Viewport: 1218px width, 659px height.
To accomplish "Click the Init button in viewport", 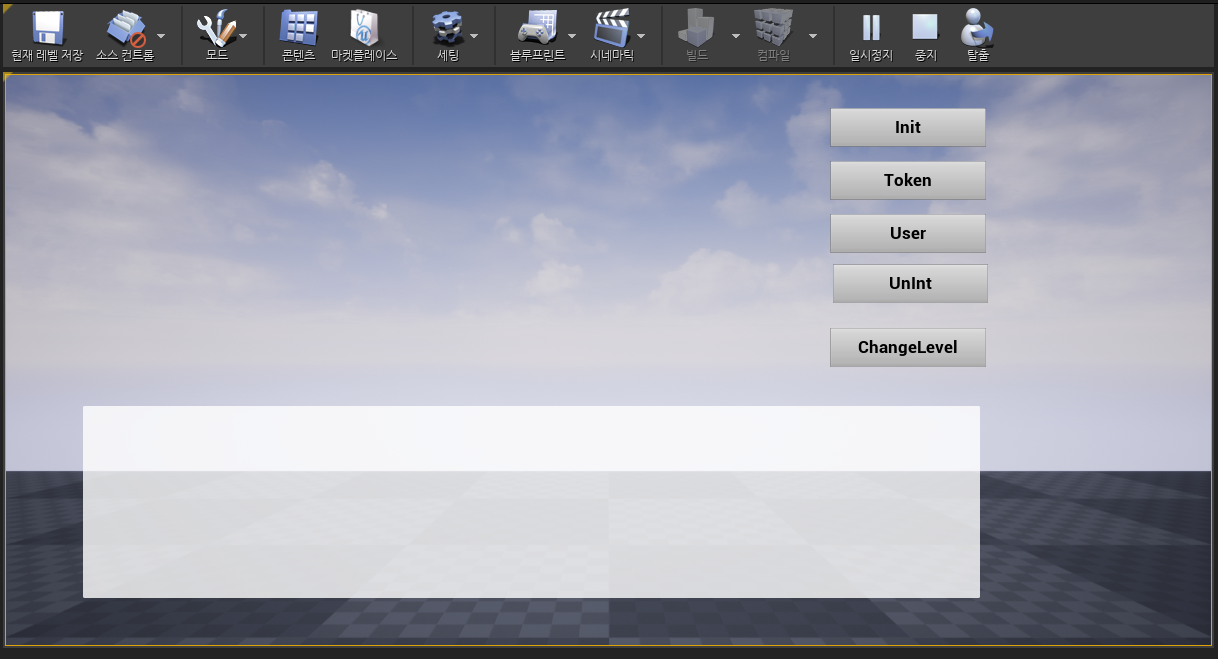I will pyautogui.click(x=908, y=127).
